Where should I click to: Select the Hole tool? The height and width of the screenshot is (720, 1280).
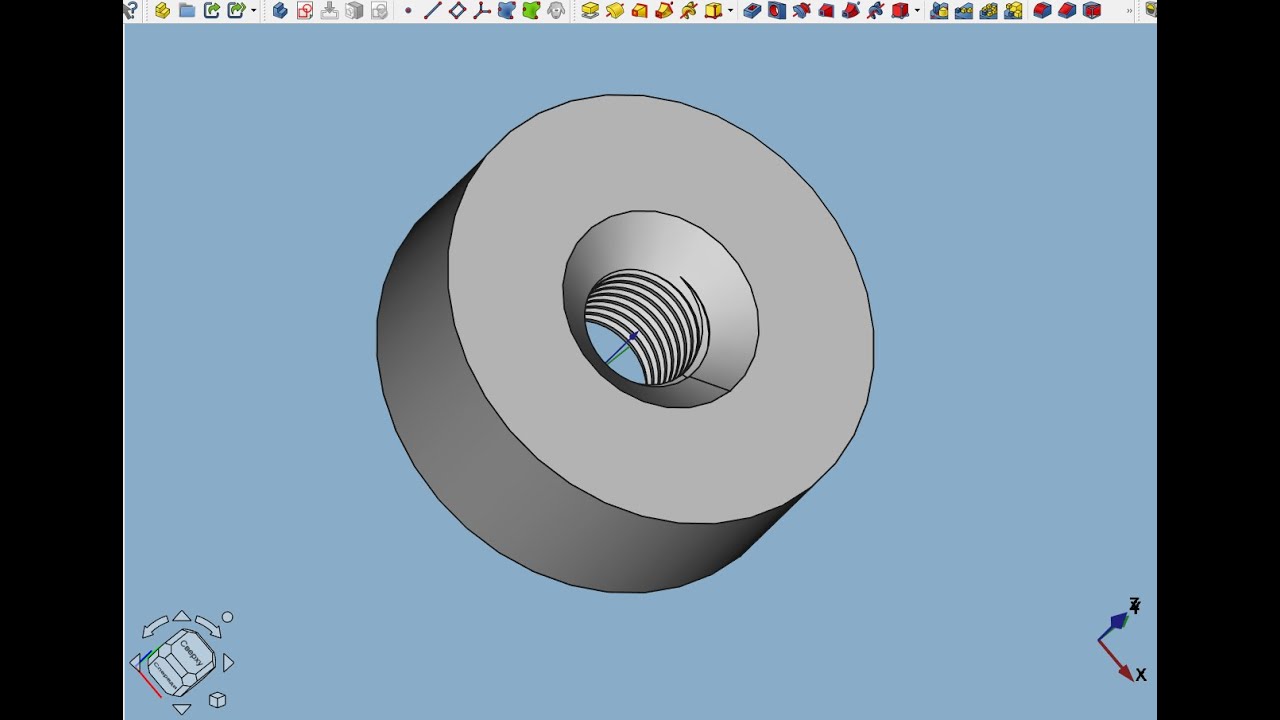tap(777, 10)
